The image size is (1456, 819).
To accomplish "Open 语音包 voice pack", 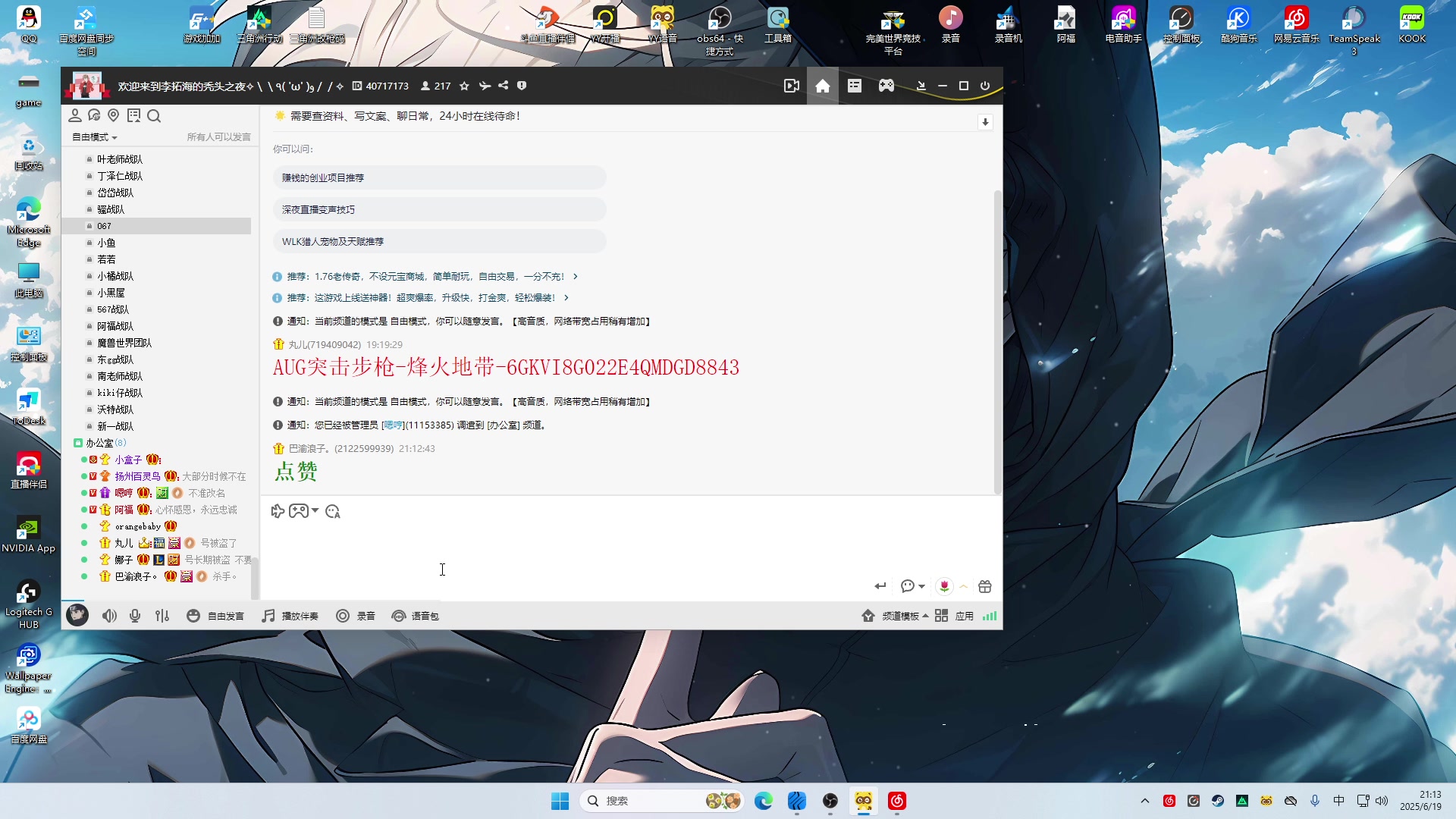I will pos(416,616).
